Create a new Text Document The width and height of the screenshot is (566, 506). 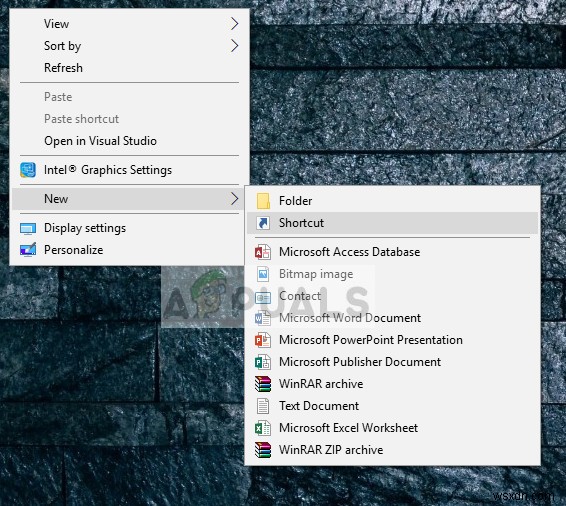click(x=393, y=406)
